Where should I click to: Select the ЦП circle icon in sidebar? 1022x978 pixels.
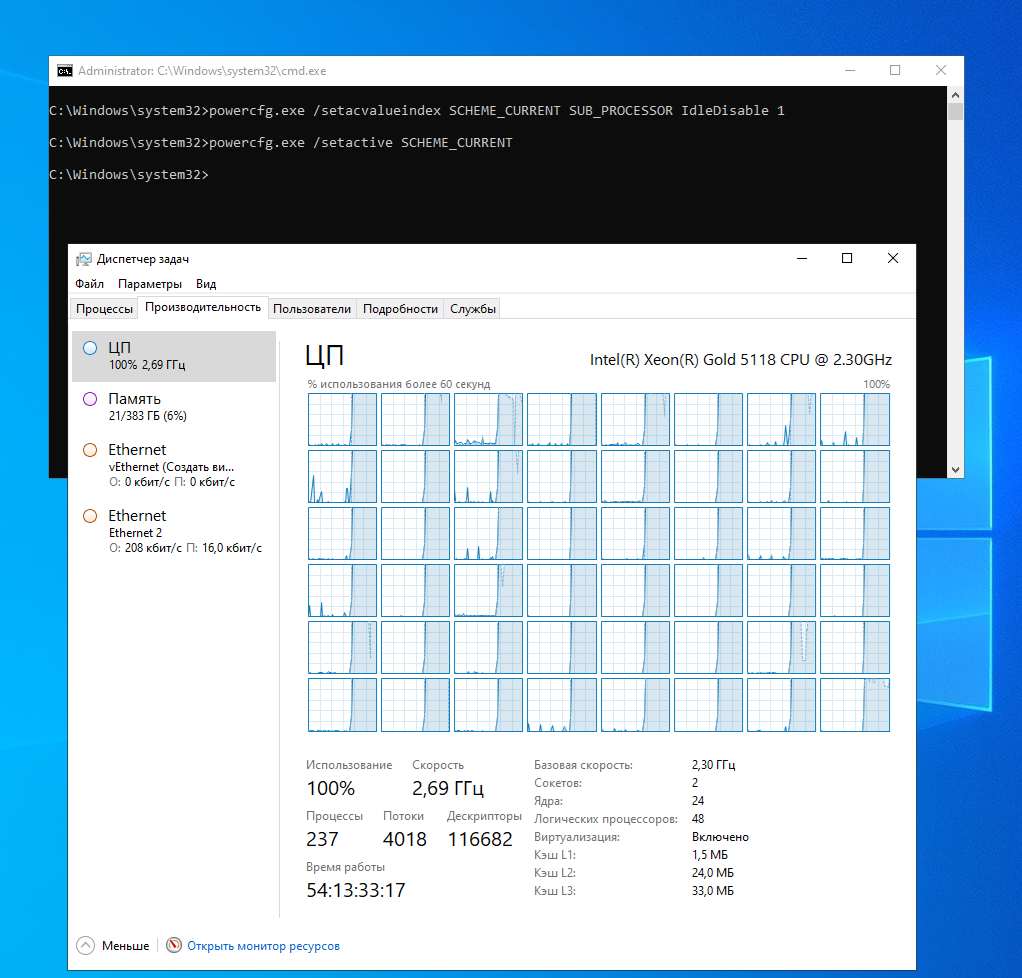(90, 348)
